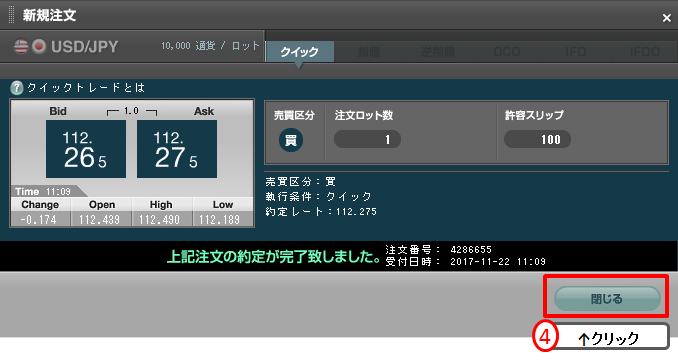Viewport: 678px width, 364px height.
Task: Click the 執行条件：クイック text
Action: 319,196
